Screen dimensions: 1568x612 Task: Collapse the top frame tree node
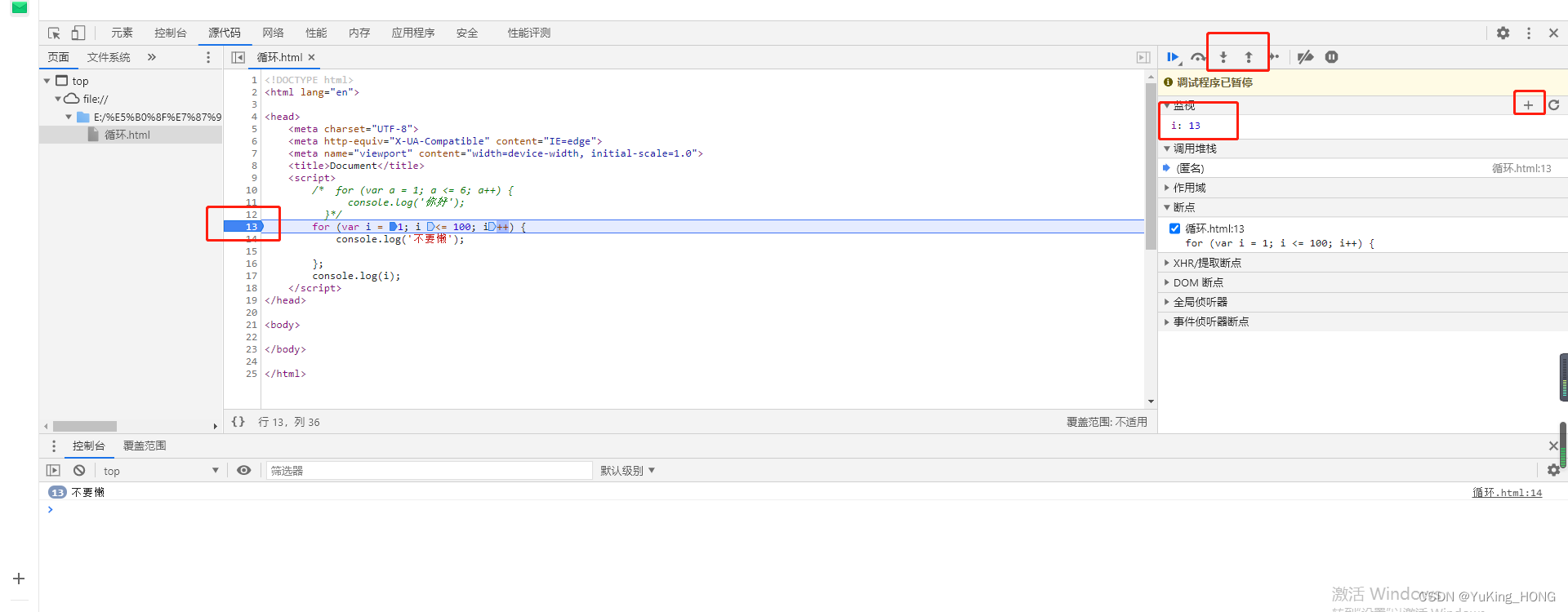[x=47, y=81]
